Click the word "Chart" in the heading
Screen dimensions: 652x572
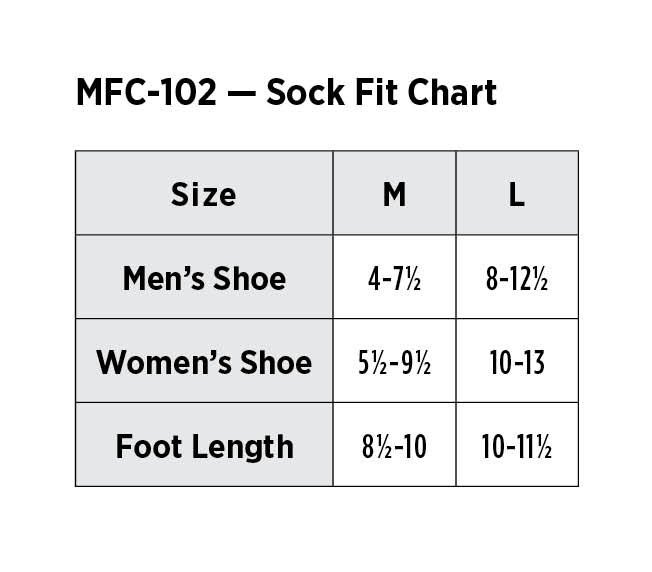(448, 93)
